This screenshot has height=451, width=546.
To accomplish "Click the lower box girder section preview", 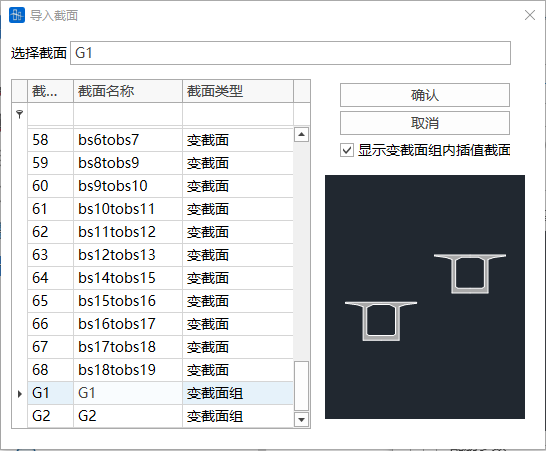I will 381,321.
